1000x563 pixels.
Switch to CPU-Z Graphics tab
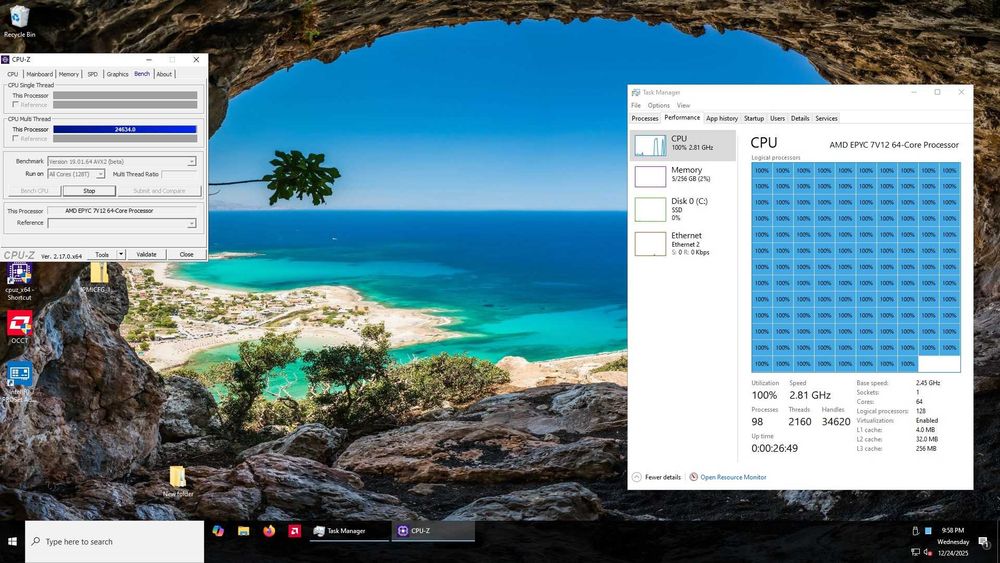[117, 74]
